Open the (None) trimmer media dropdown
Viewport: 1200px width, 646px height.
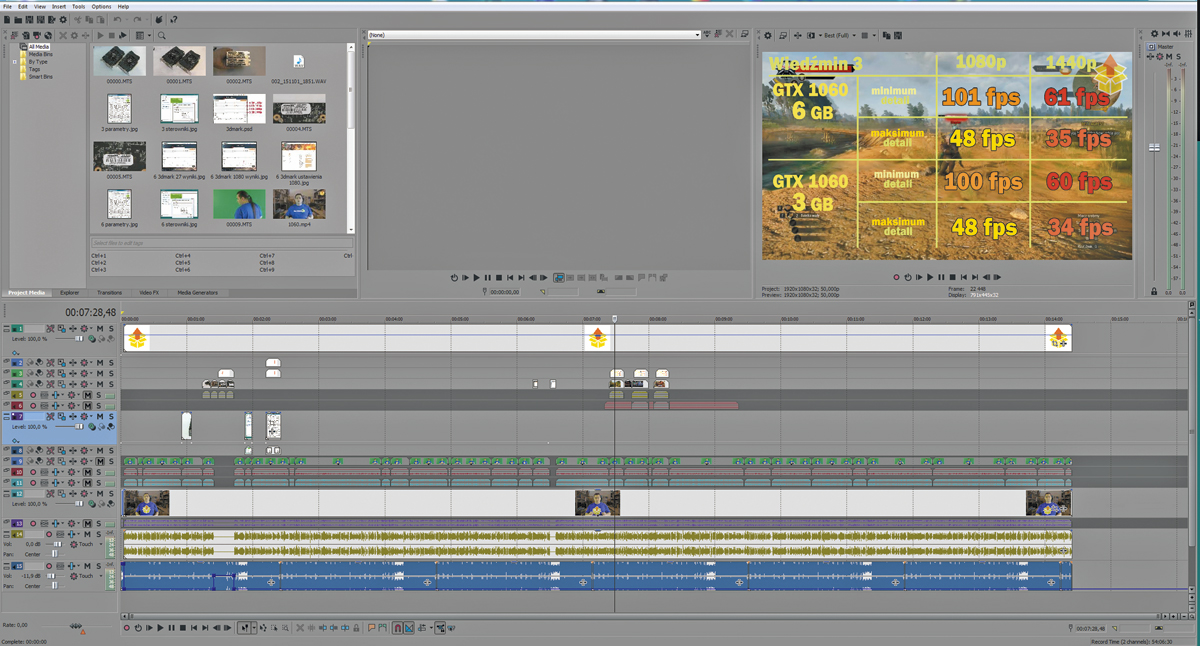(x=697, y=35)
